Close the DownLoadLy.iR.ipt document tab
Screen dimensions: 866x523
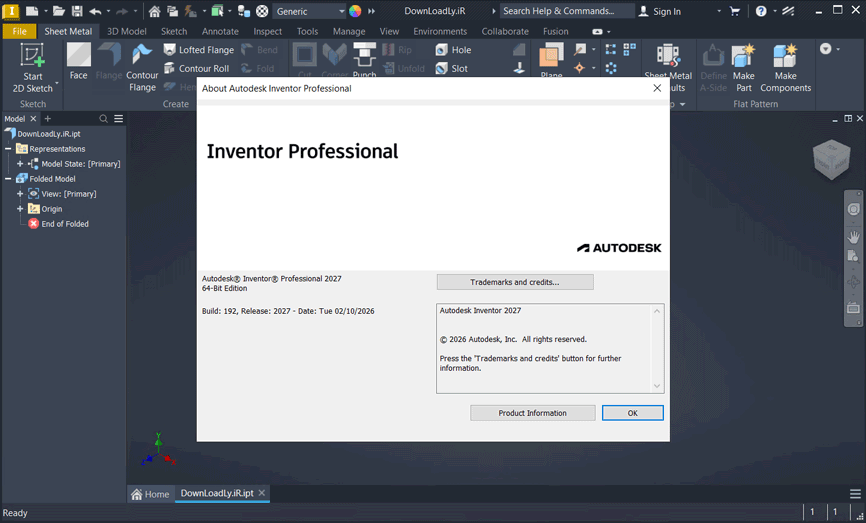pos(262,493)
